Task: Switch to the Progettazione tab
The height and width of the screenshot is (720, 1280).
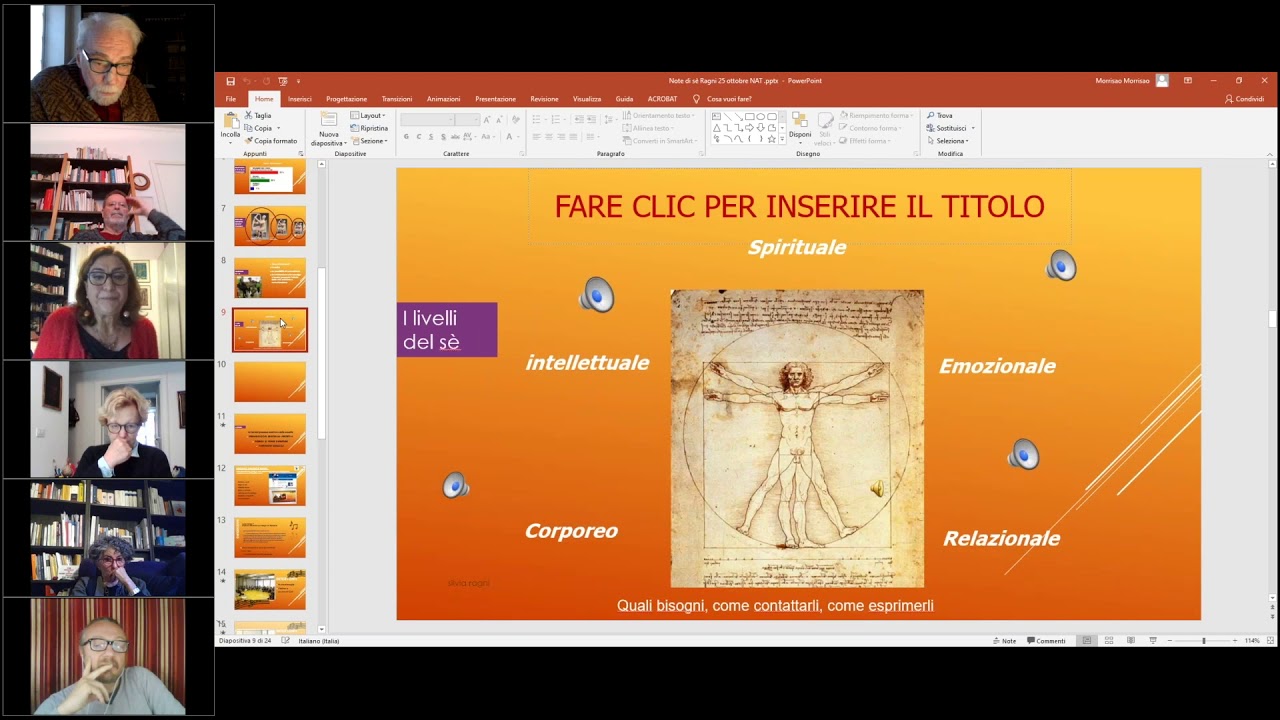Action: [346, 99]
